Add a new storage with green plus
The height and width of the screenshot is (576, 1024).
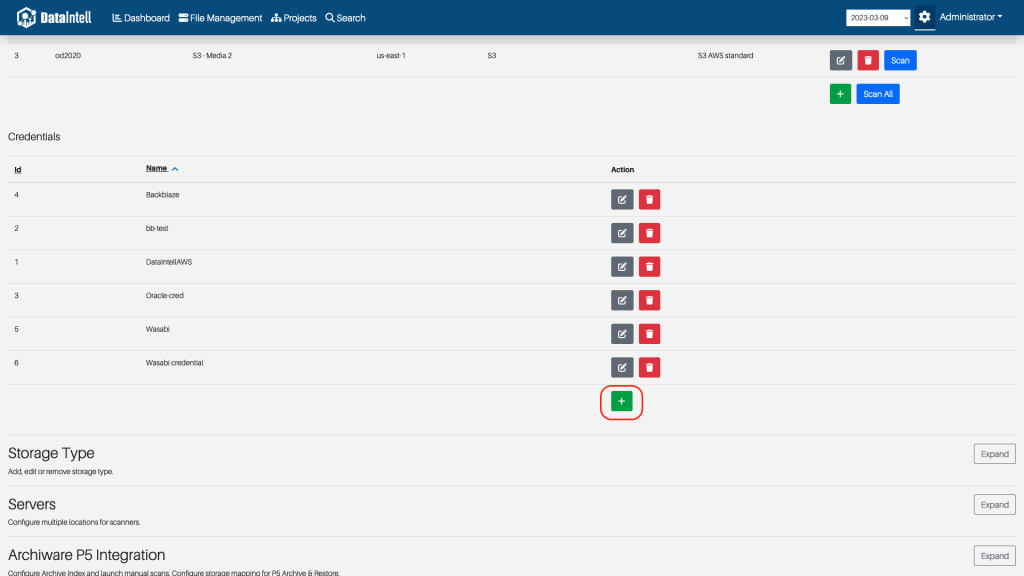click(x=840, y=94)
